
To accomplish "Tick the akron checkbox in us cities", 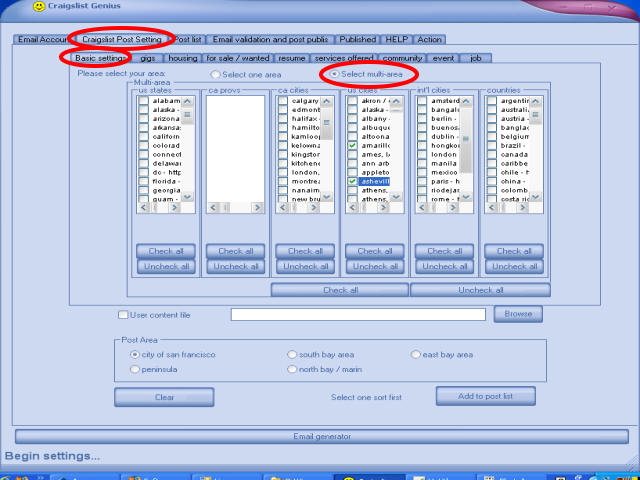I will point(352,101).
